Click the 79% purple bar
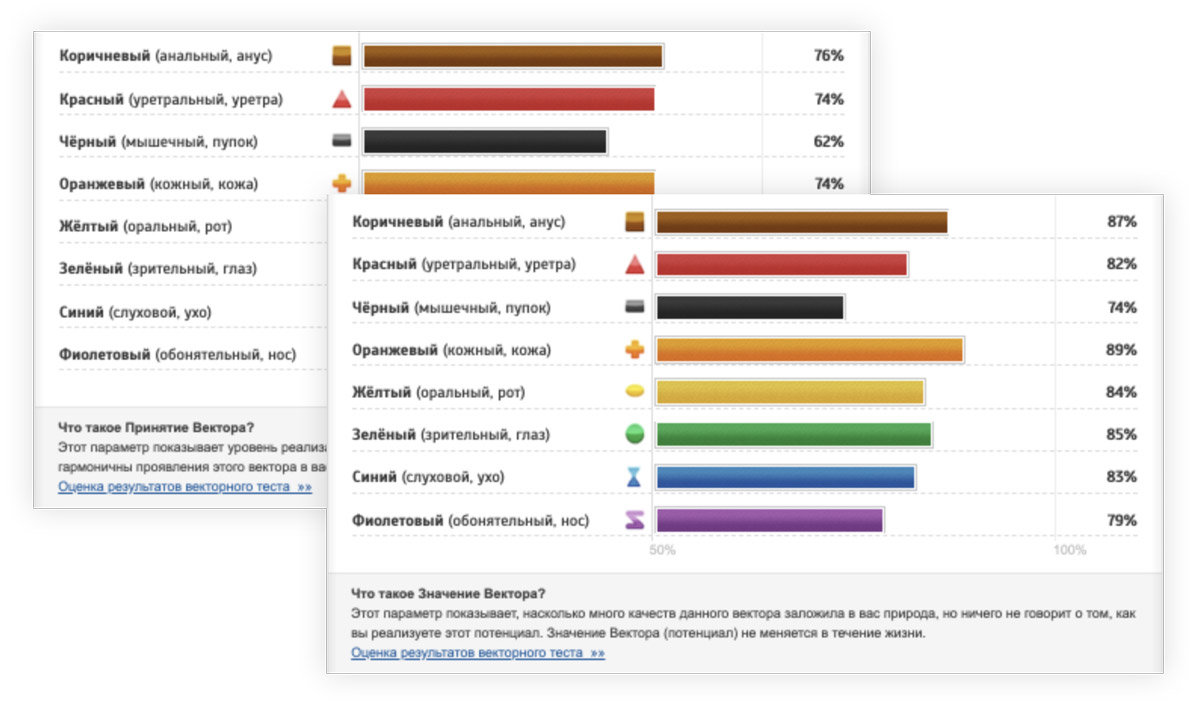Image resolution: width=1200 pixels, height=705 pixels. tap(769, 520)
